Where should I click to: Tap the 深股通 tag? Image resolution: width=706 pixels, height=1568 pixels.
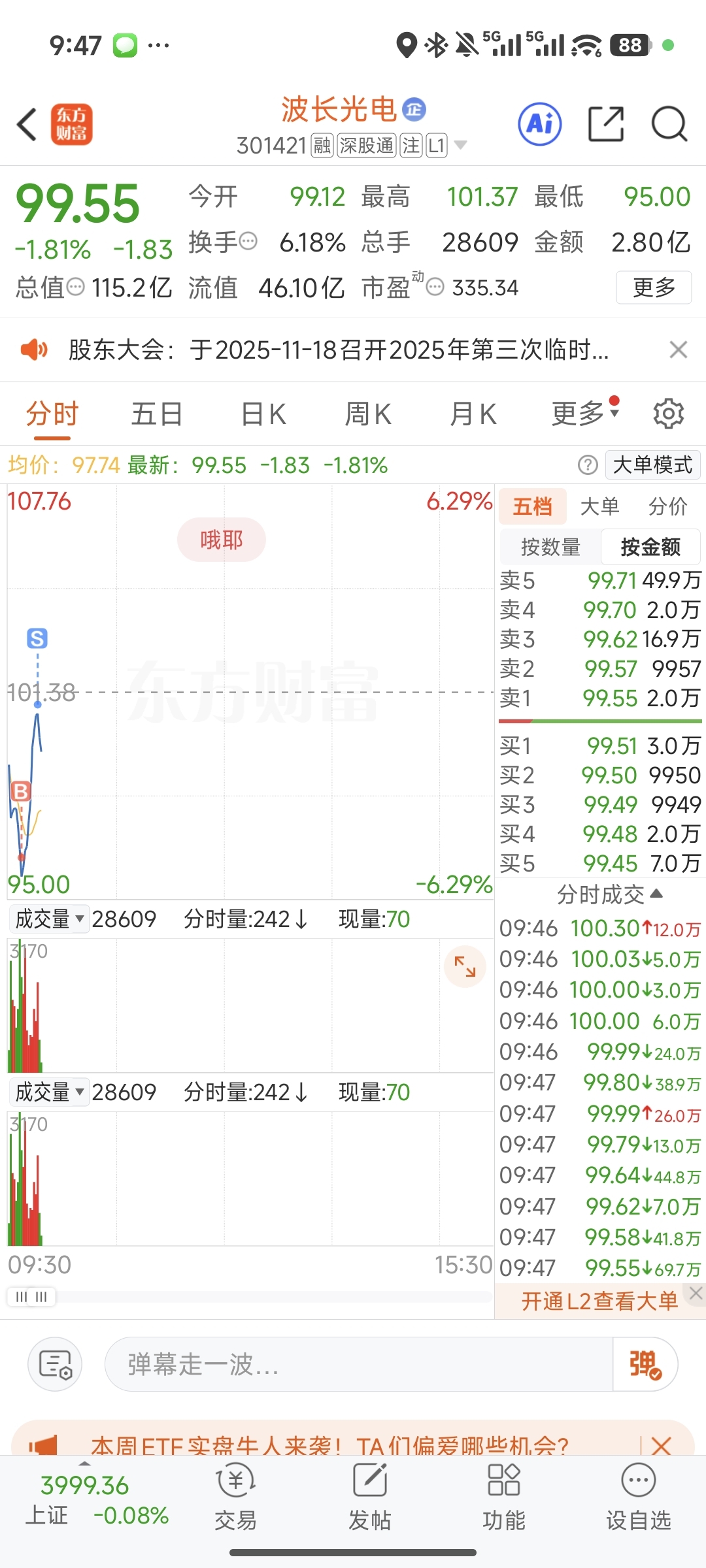coord(367,145)
